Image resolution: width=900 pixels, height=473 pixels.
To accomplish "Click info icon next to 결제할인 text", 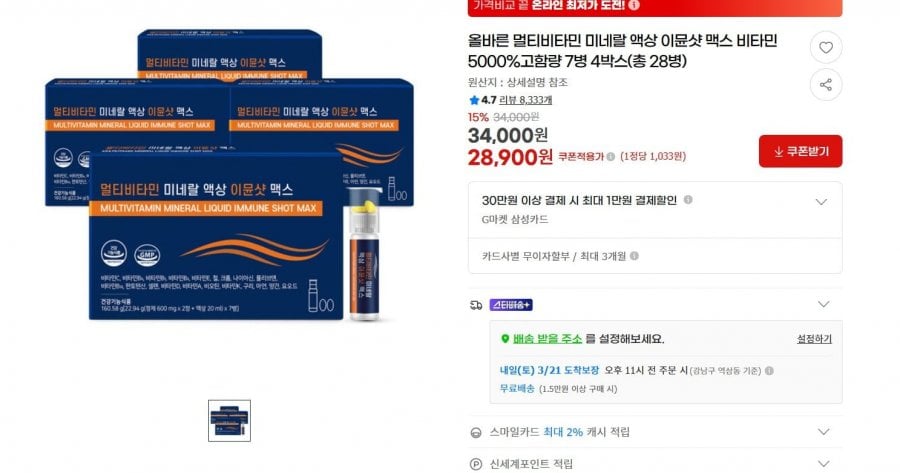I will click(688, 200).
